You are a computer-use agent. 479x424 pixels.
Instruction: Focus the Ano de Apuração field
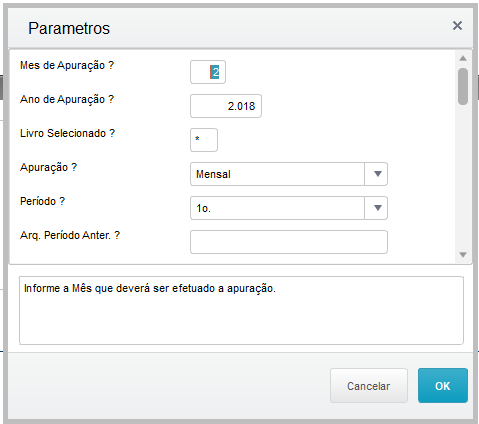click(226, 106)
